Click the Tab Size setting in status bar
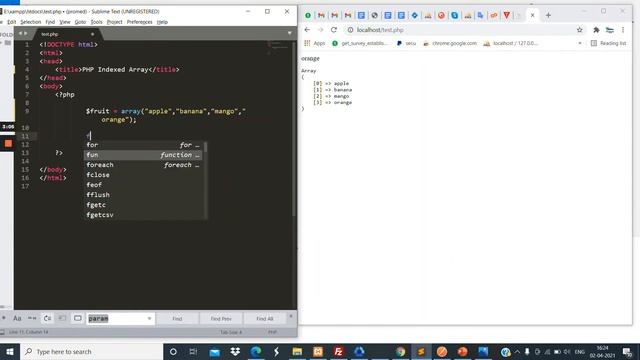 pyautogui.click(x=231, y=332)
